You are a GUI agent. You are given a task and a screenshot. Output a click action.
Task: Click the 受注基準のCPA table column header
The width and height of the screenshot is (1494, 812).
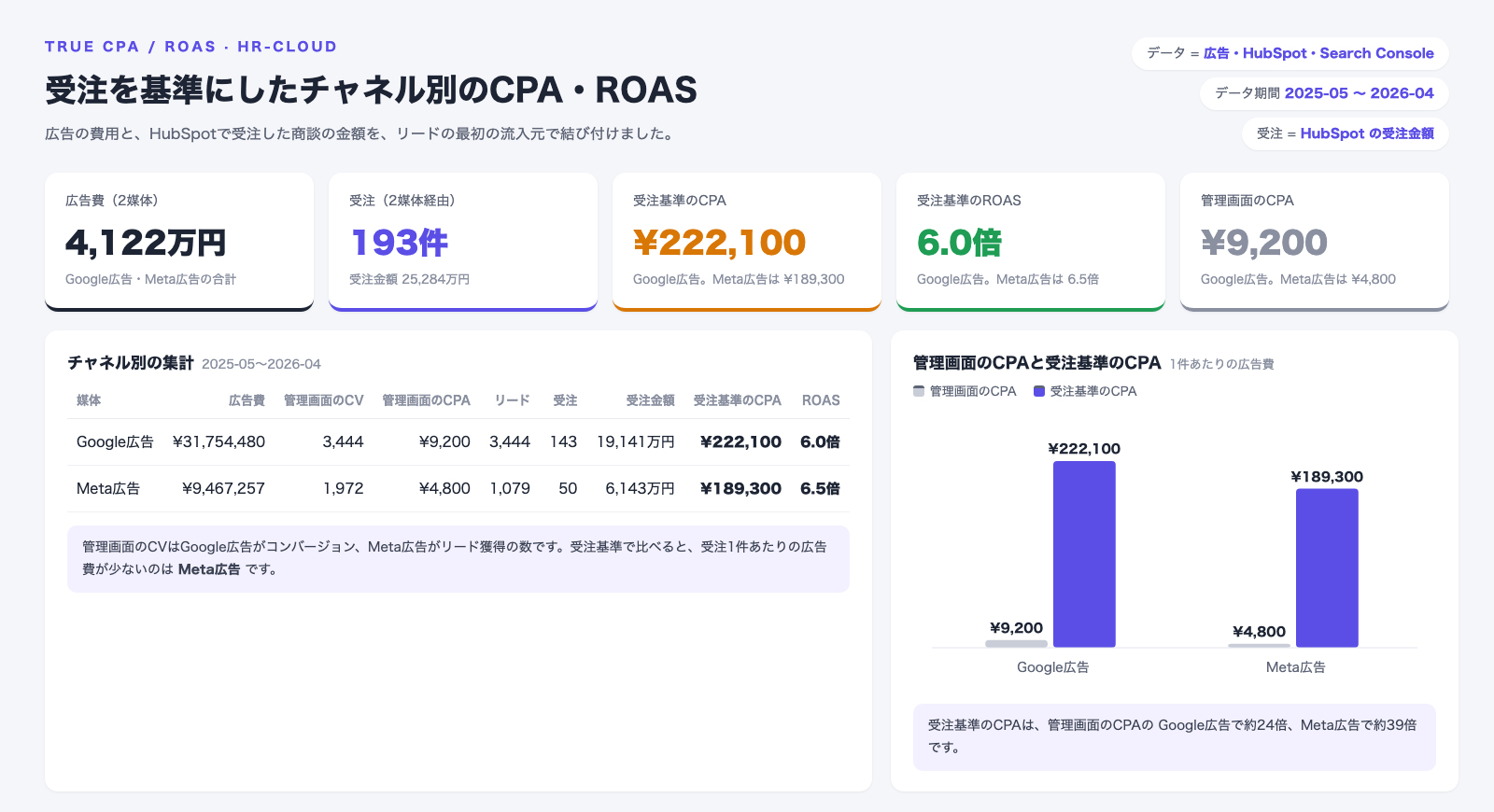click(x=738, y=400)
